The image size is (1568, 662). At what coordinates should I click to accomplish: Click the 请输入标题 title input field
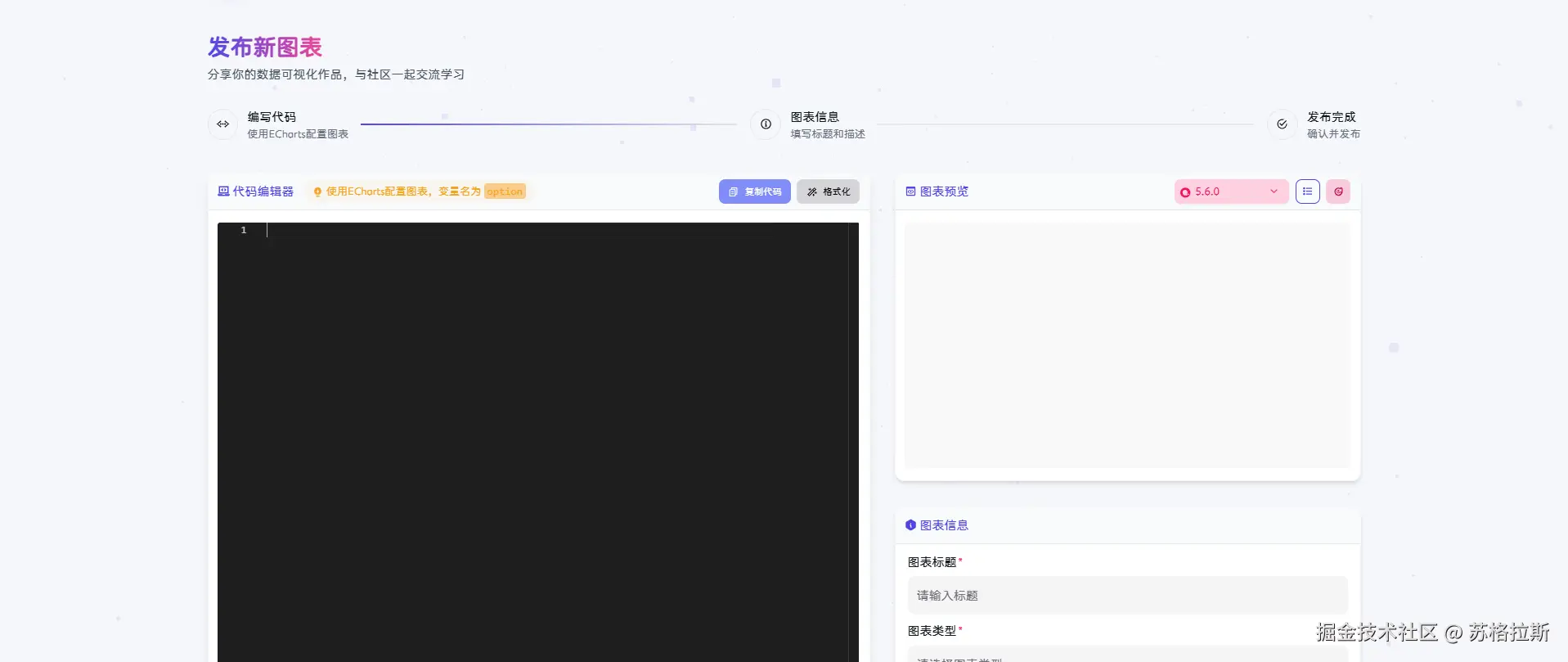click(1127, 595)
